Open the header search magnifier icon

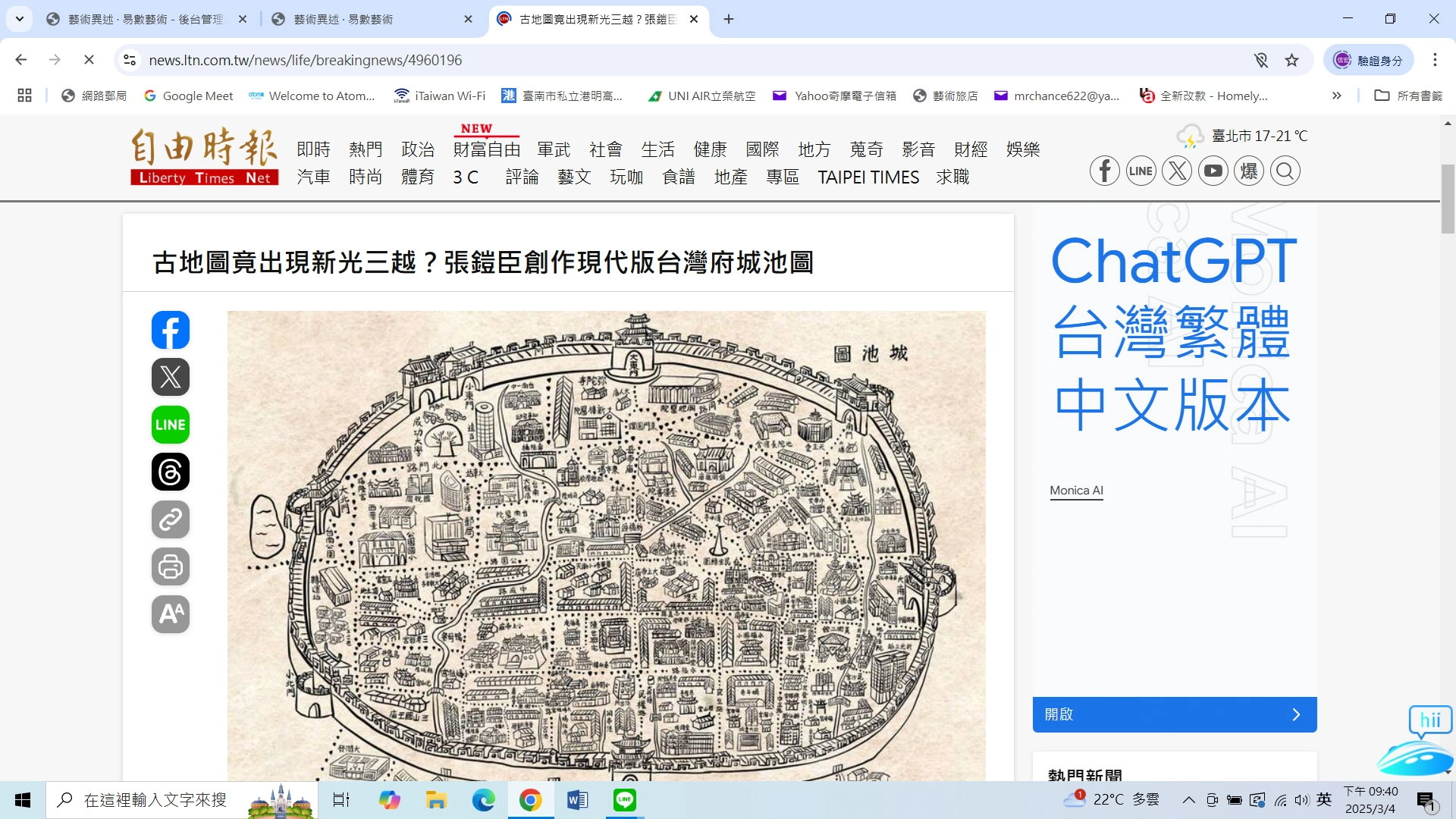(1285, 171)
